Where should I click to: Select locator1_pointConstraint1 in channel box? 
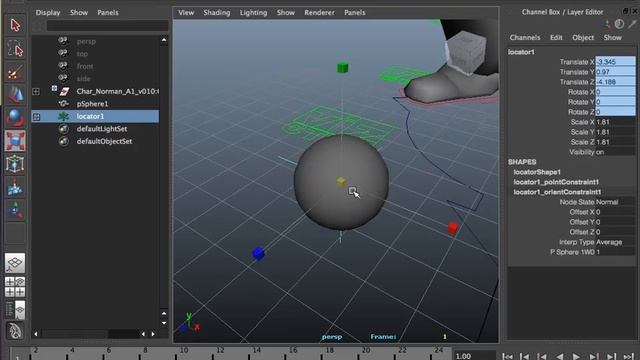pyautogui.click(x=556, y=182)
